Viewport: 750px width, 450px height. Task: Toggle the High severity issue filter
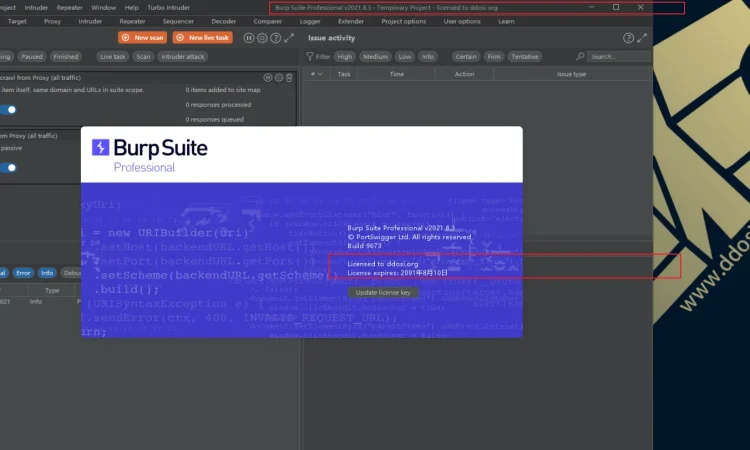point(344,56)
